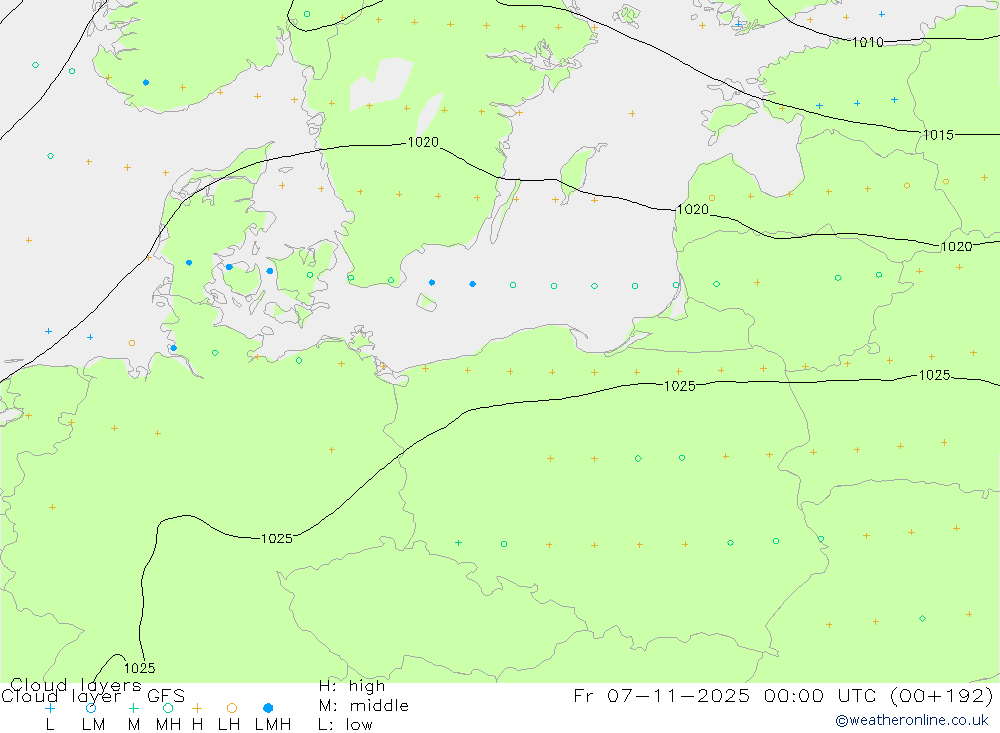Click the blue plus L legend symbol
Image resolution: width=1000 pixels, height=733 pixels.
pyautogui.click(x=50, y=708)
